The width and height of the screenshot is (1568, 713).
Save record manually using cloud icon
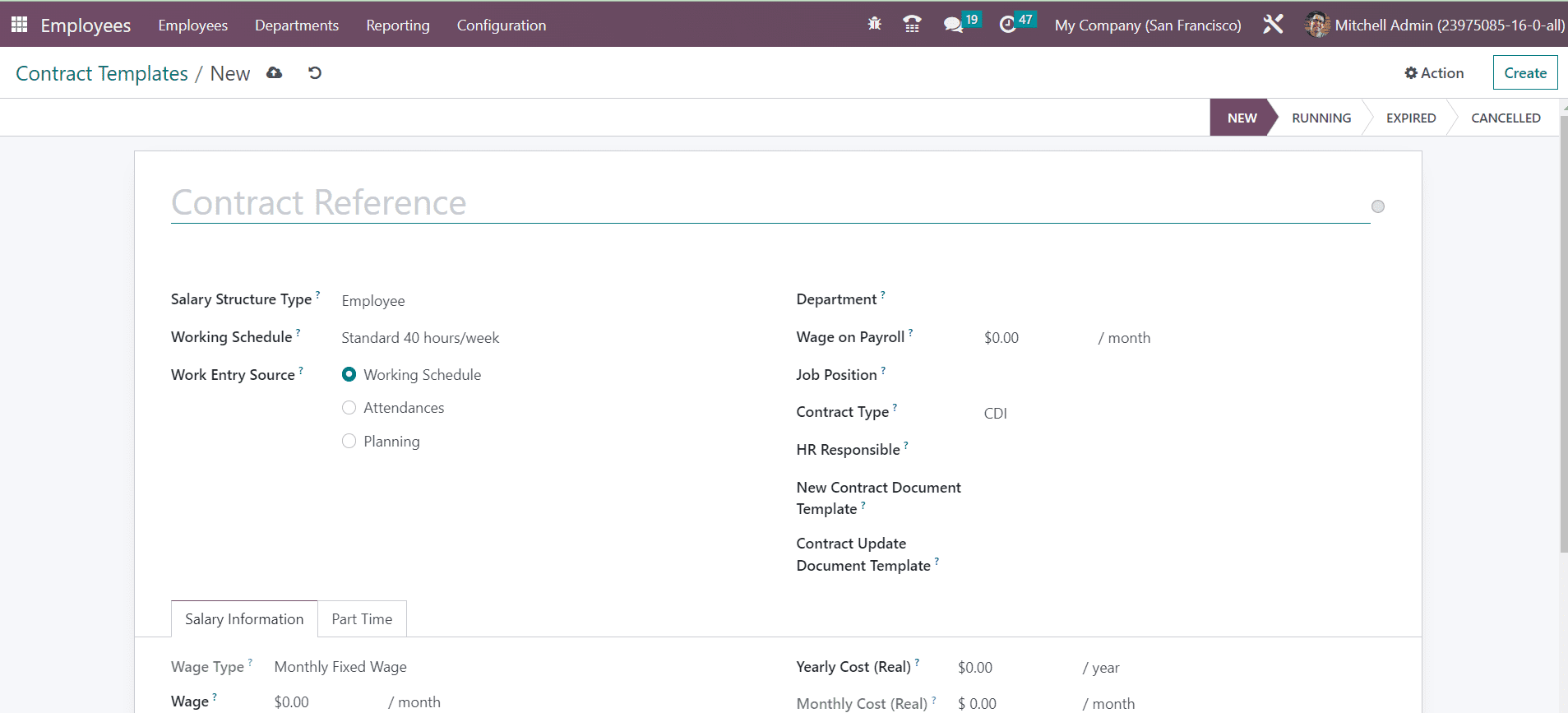(275, 73)
